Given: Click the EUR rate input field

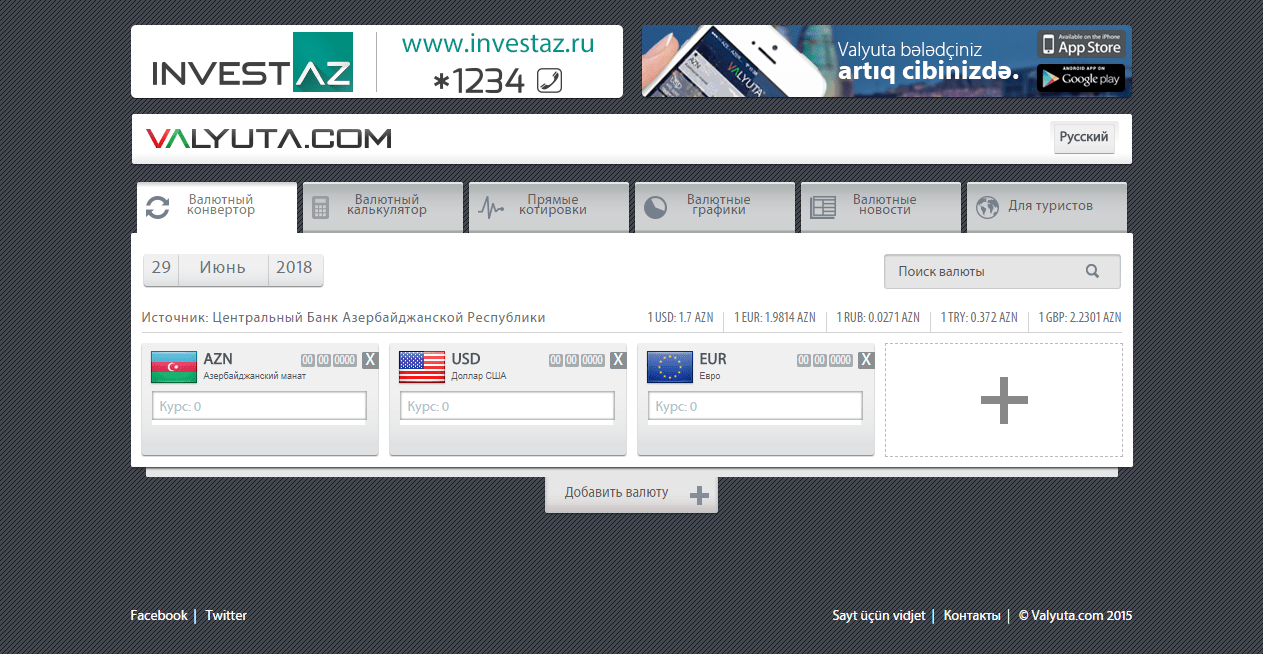Looking at the screenshot, I should pyautogui.click(x=755, y=406).
